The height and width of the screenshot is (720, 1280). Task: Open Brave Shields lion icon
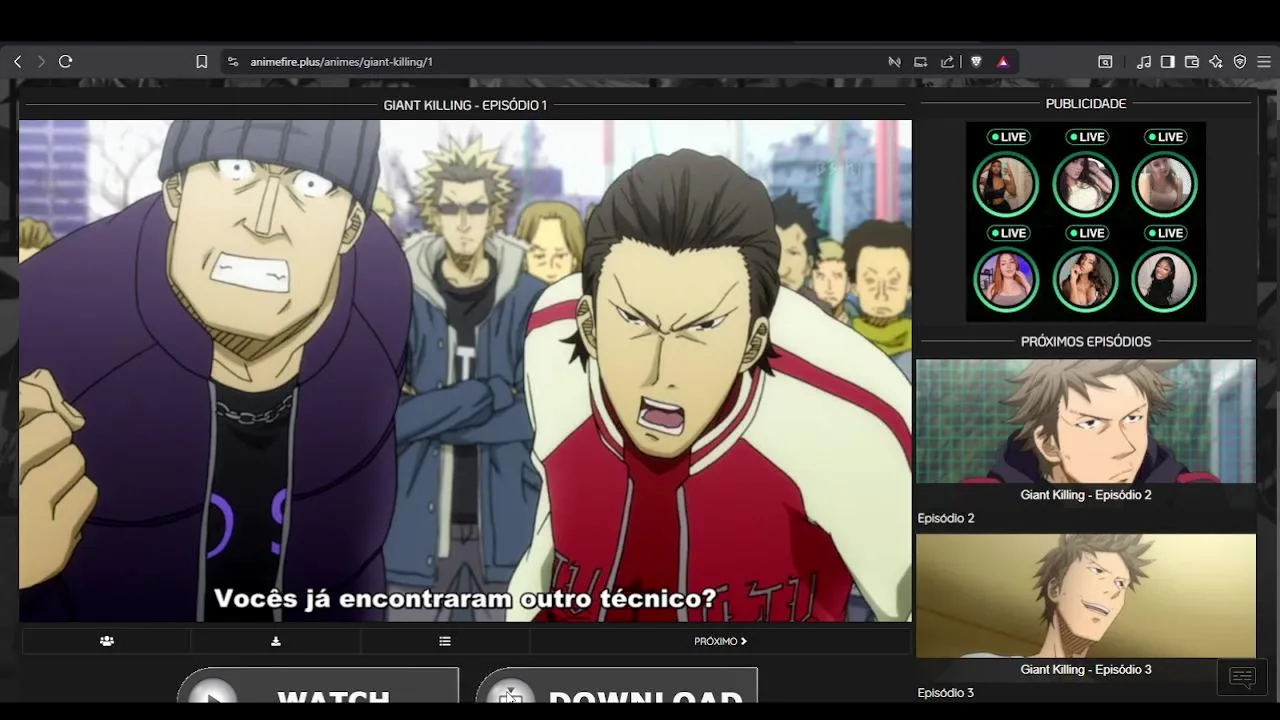[976, 62]
